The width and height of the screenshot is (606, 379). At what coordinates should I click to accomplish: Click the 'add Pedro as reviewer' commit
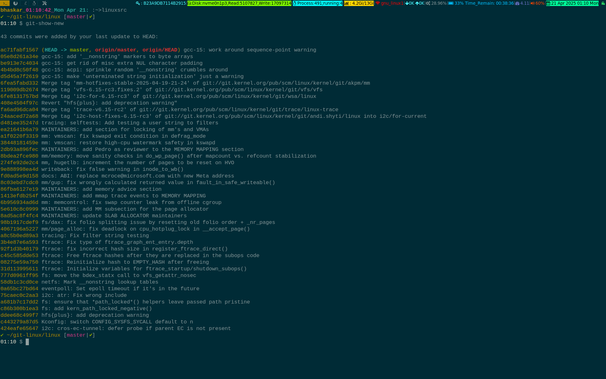click(x=122, y=149)
